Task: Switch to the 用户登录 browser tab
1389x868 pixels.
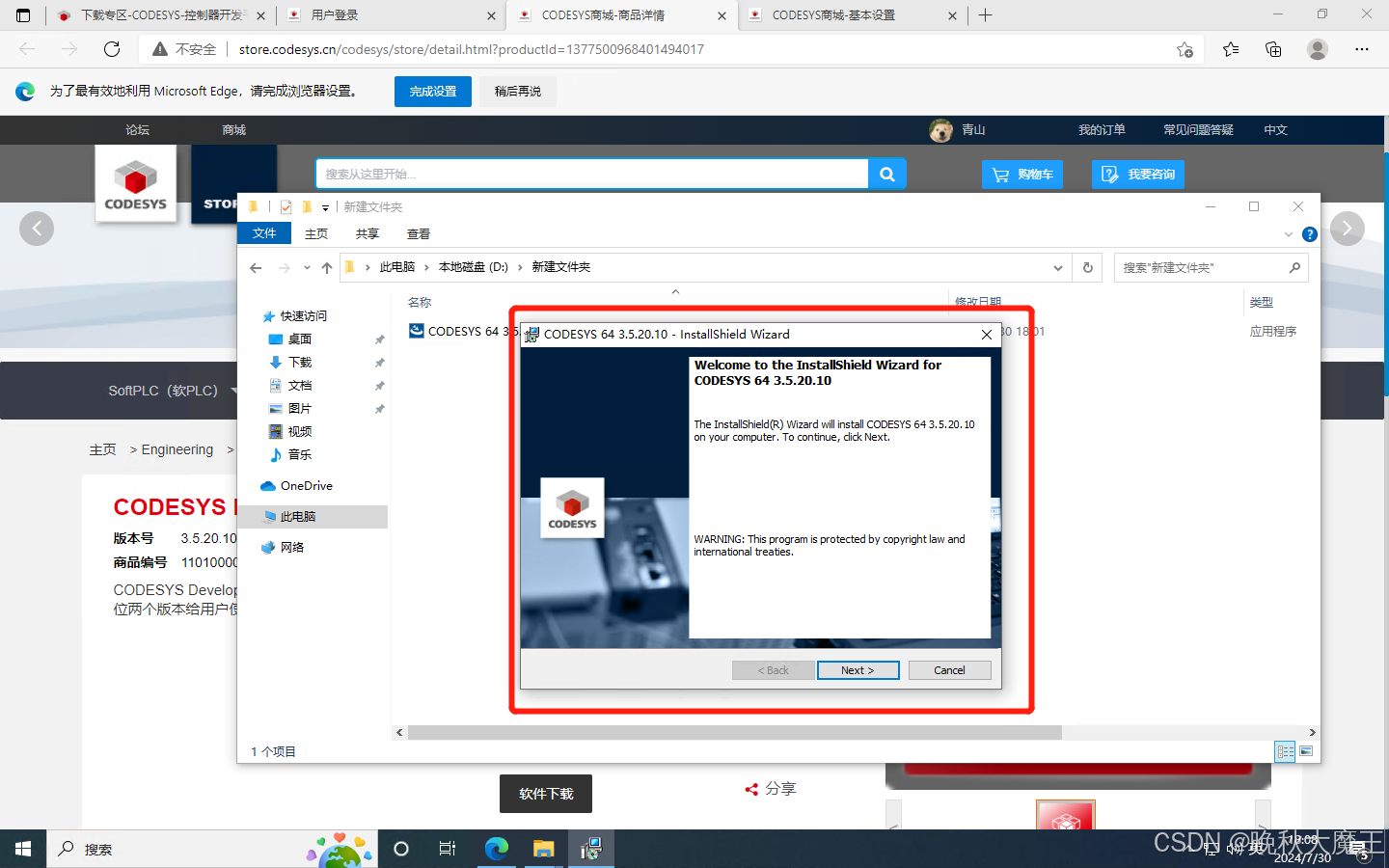Action: point(391,15)
